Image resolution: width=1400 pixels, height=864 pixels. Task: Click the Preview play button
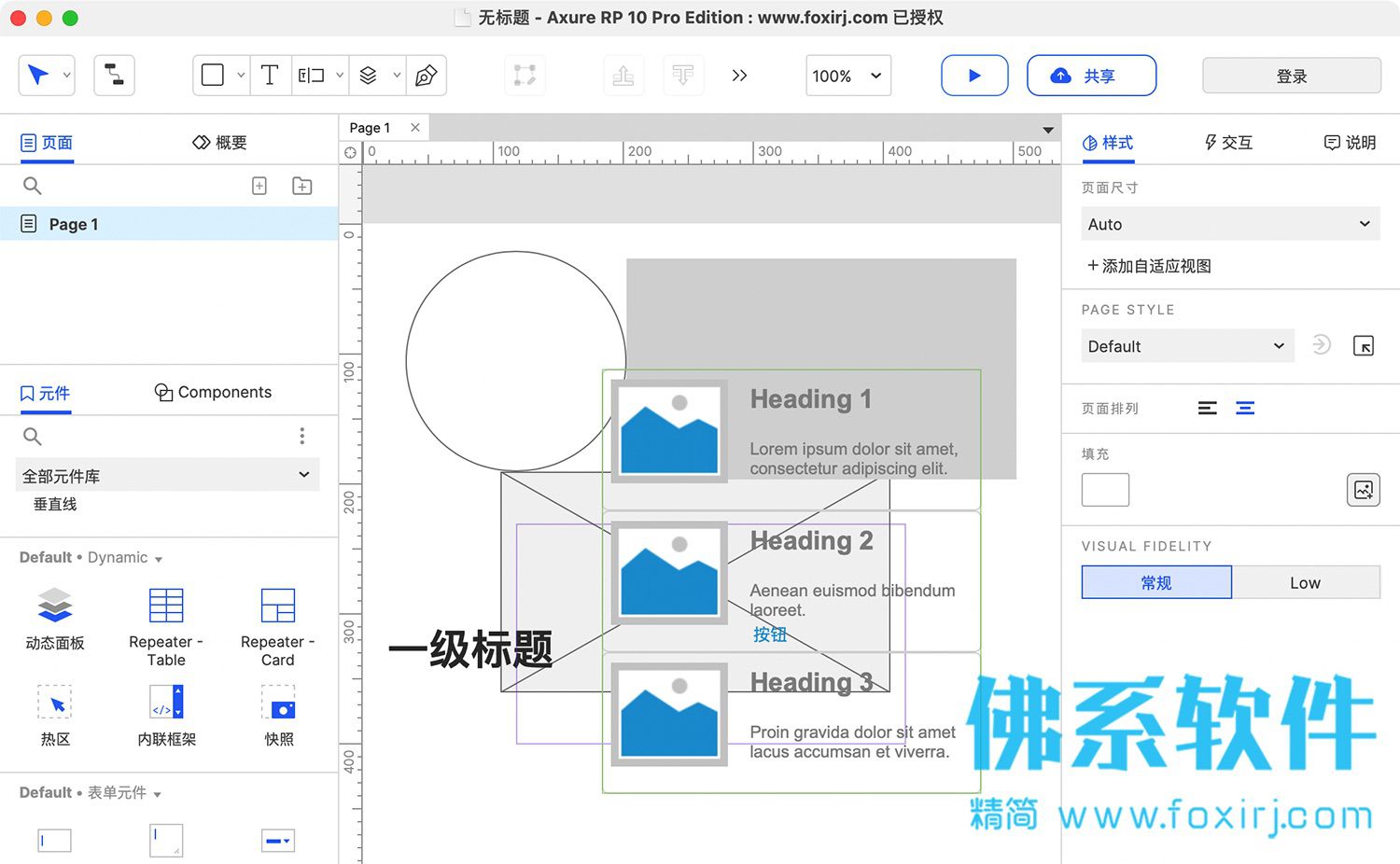tap(974, 76)
